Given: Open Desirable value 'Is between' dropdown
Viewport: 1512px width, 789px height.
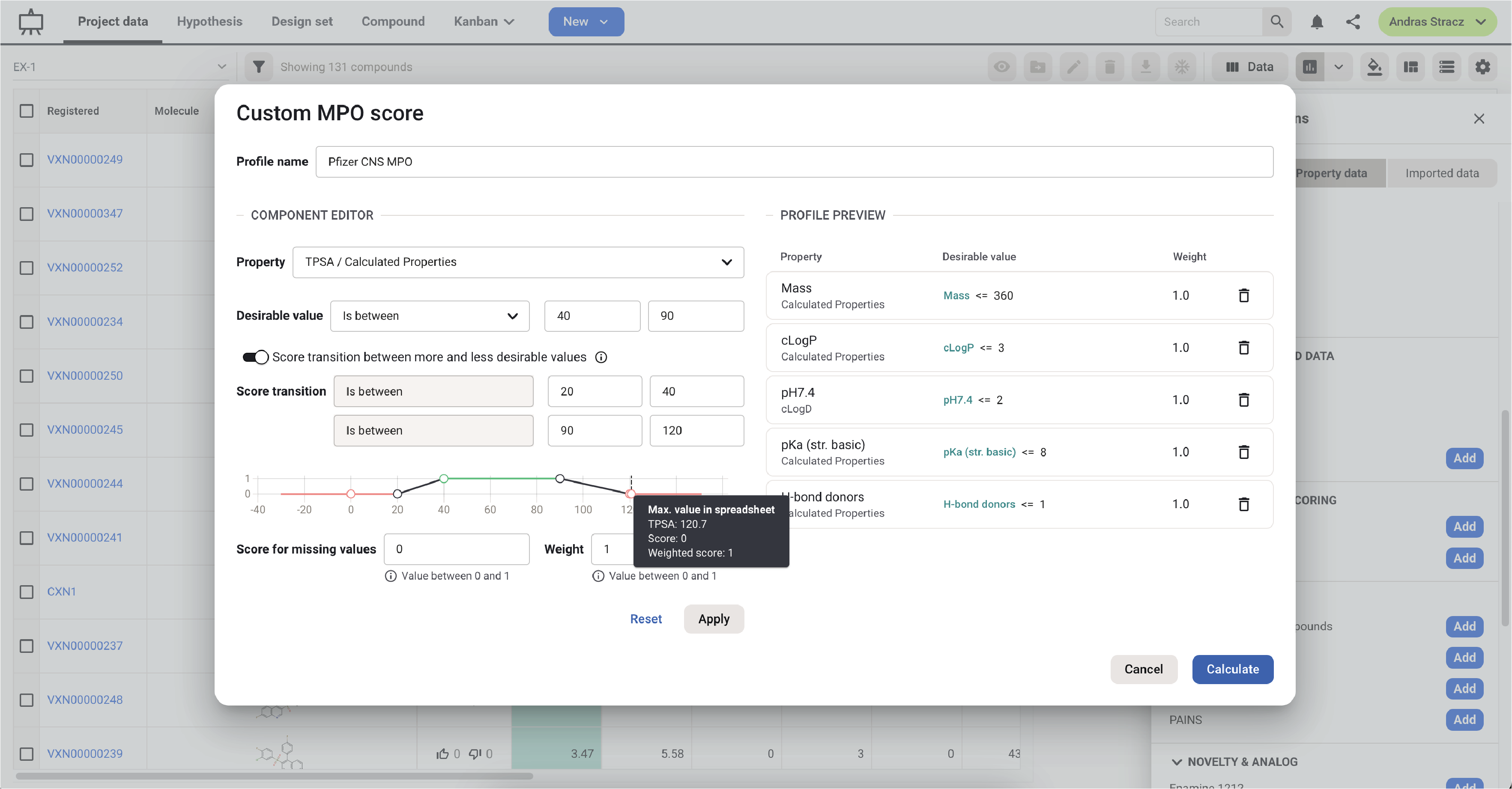Looking at the screenshot, I should pos(430,316).
